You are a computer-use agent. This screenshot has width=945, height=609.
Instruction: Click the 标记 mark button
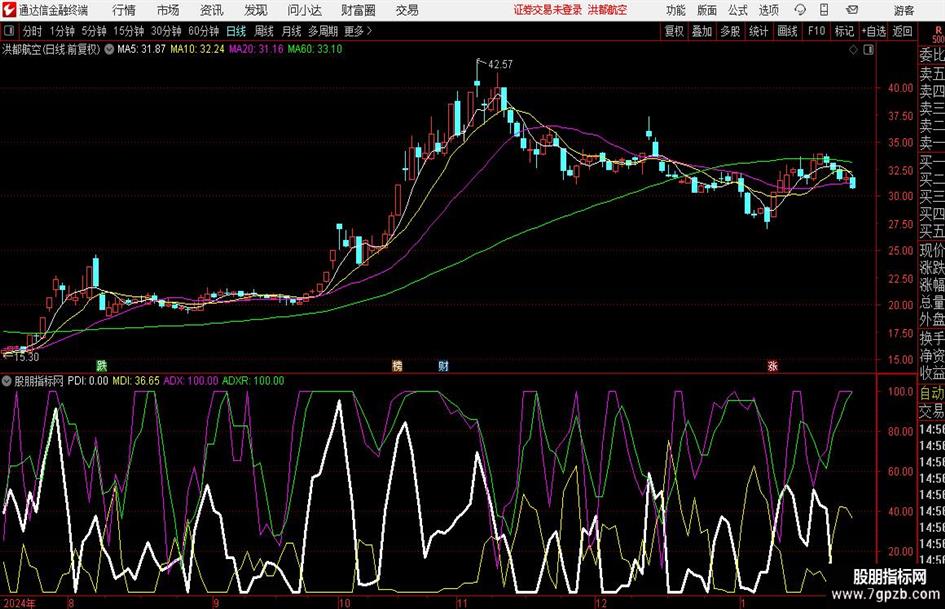844,31
